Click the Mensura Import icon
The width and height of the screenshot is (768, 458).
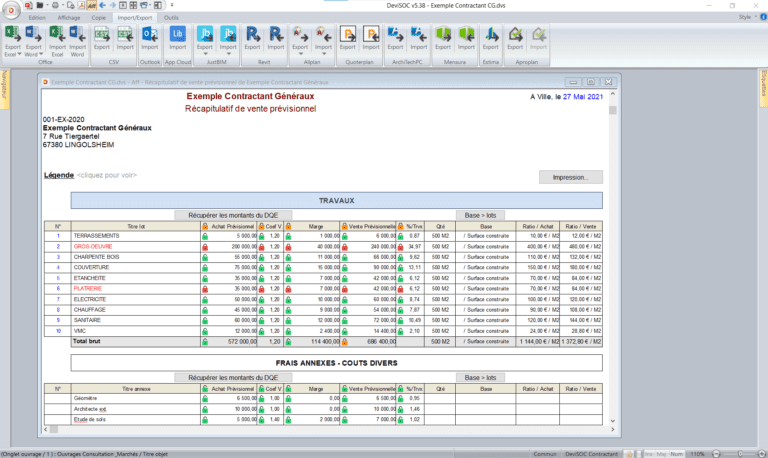[x=466, y=35]
